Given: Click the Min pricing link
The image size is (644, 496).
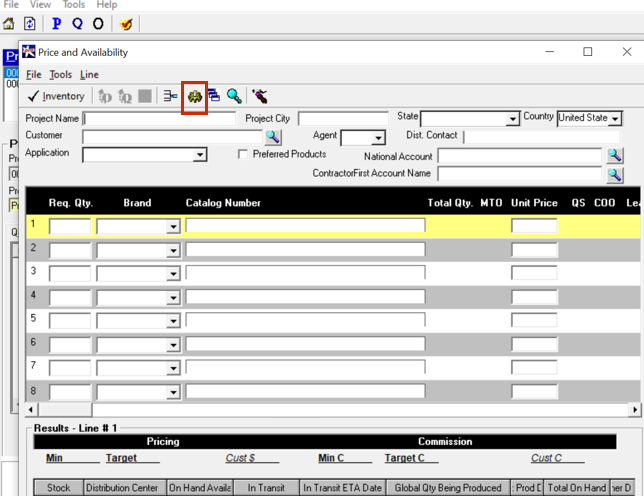Looking at the screenshot, I should point(54,458).
